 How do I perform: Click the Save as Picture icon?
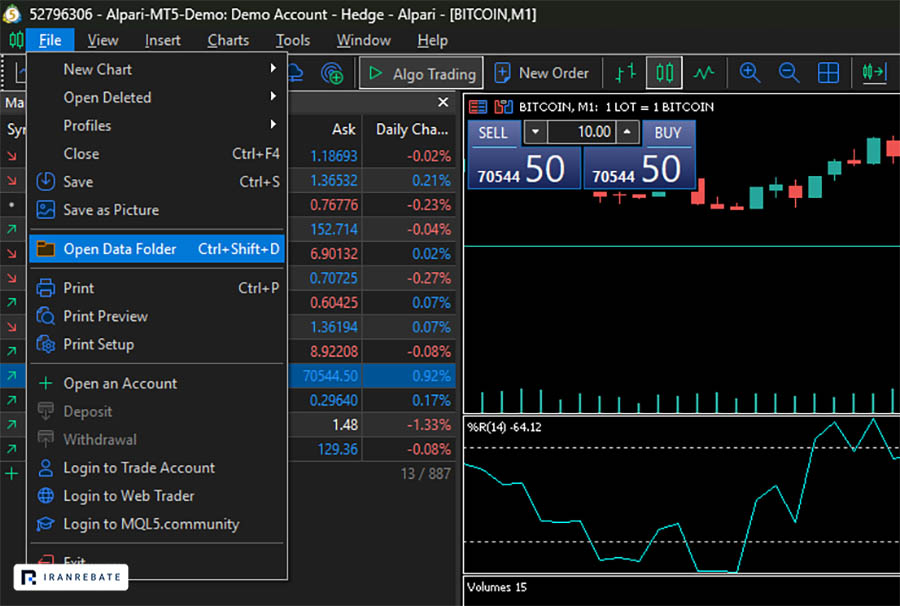click(45, 209)
